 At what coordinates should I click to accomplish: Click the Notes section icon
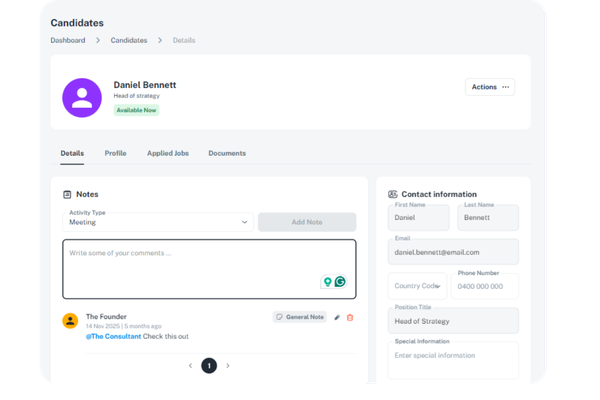[x=67, y=194]
